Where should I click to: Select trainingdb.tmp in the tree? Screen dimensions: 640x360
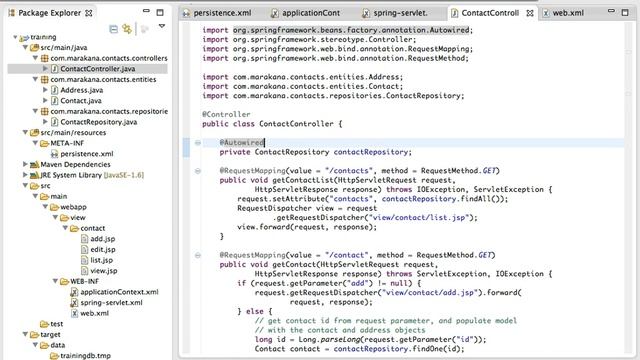[x=85, y=356]
